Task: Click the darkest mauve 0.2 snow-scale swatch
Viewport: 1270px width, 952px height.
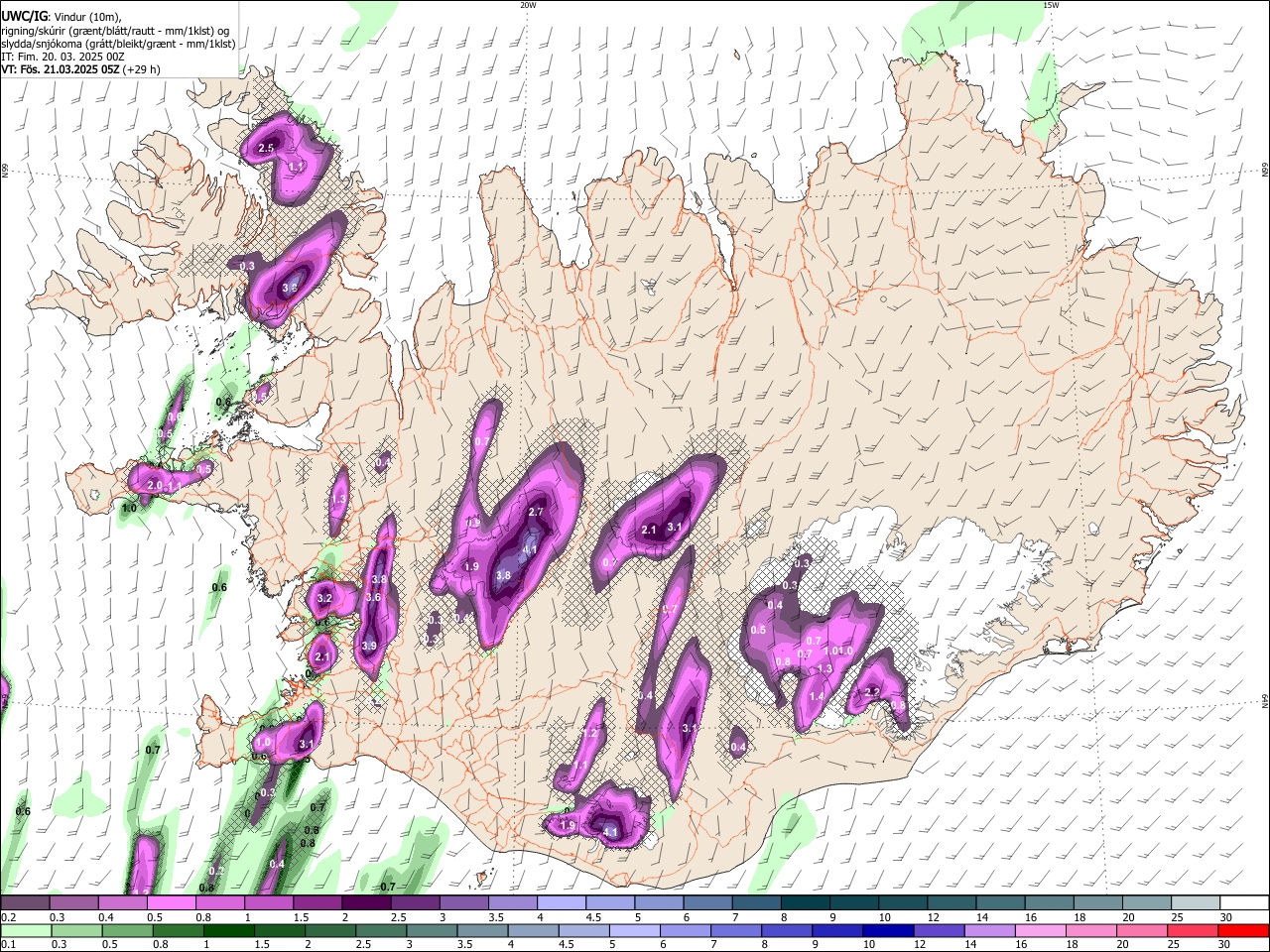Action: [x=25, y=903]
